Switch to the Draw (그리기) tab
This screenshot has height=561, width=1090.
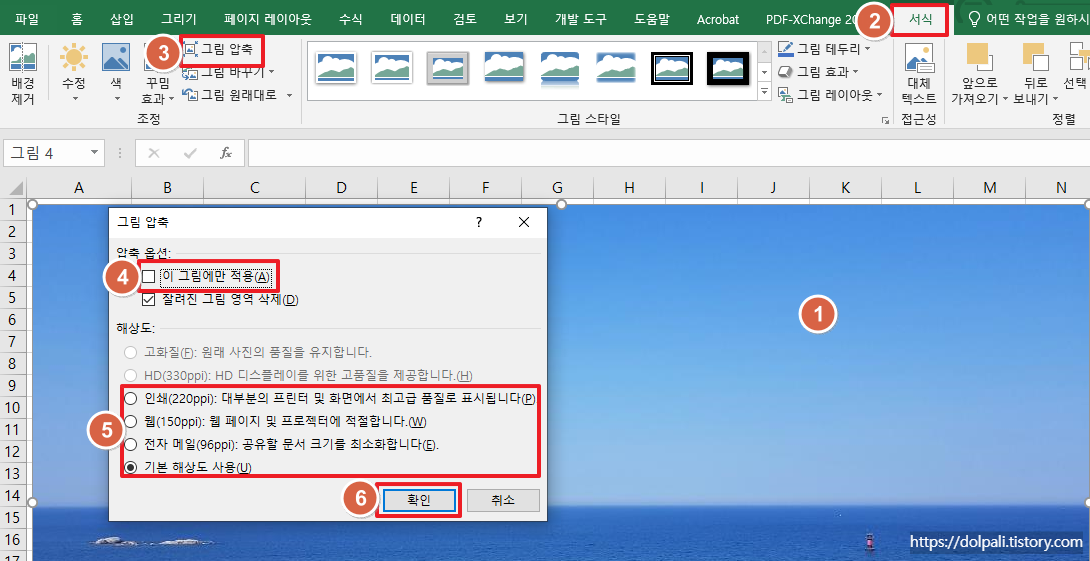[179, 19]
